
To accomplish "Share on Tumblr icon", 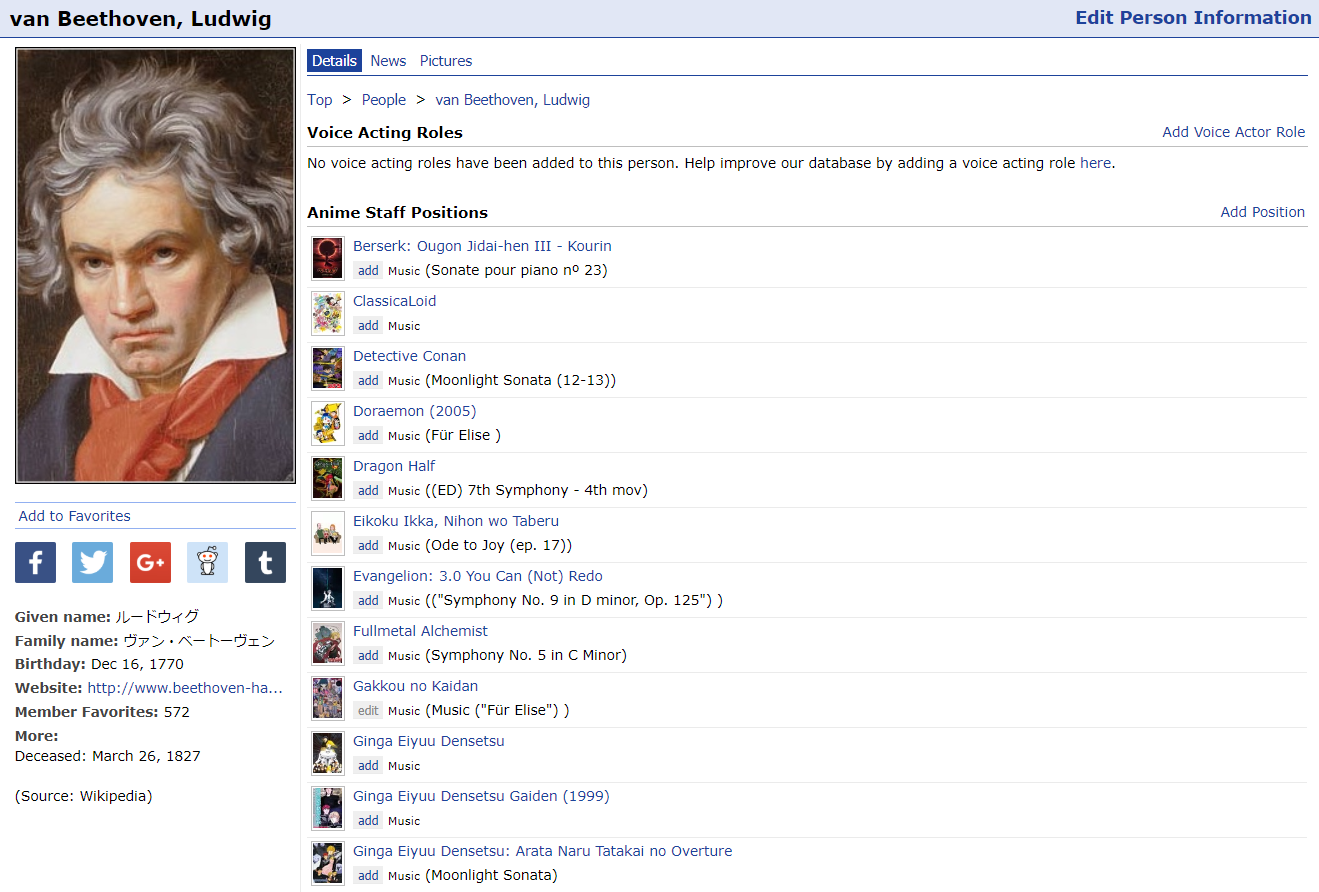I will (x=265, y=562).
